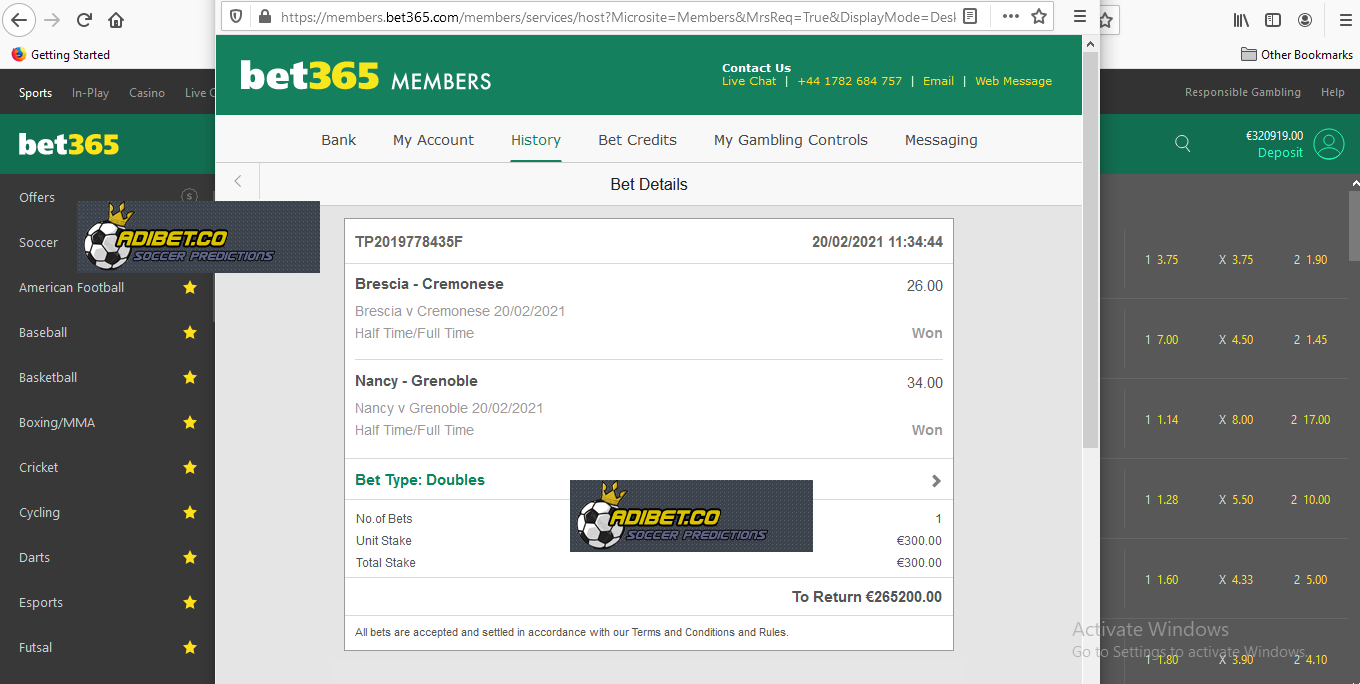Viewport: 1360px width, 684px height.
Task: Open the Bank tab
Action: click(339, 140)
